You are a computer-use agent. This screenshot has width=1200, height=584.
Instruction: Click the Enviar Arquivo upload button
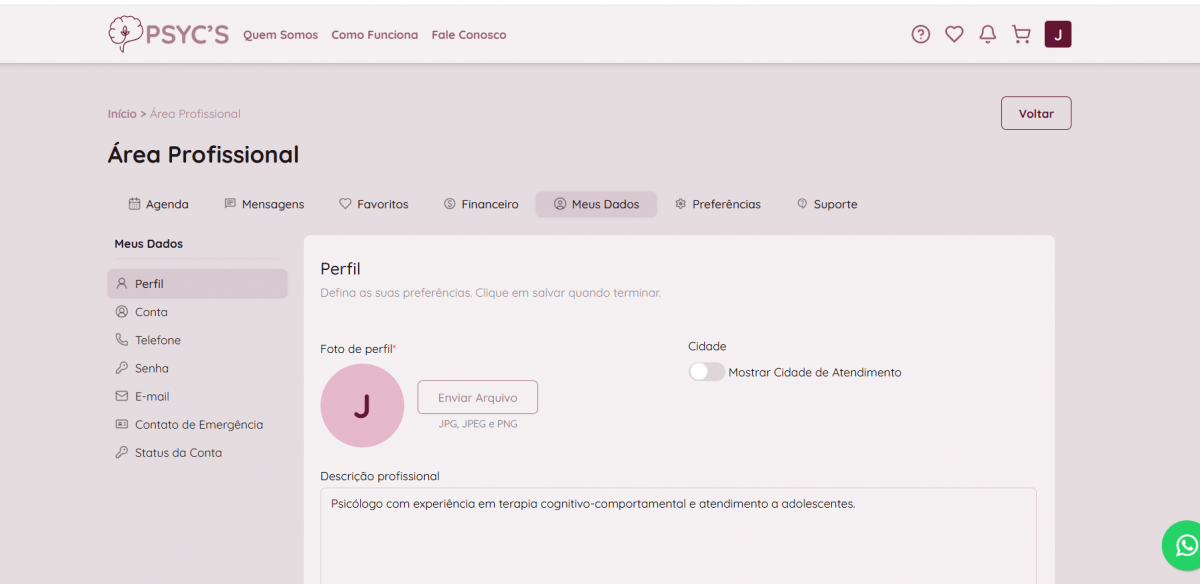(477, 397)
